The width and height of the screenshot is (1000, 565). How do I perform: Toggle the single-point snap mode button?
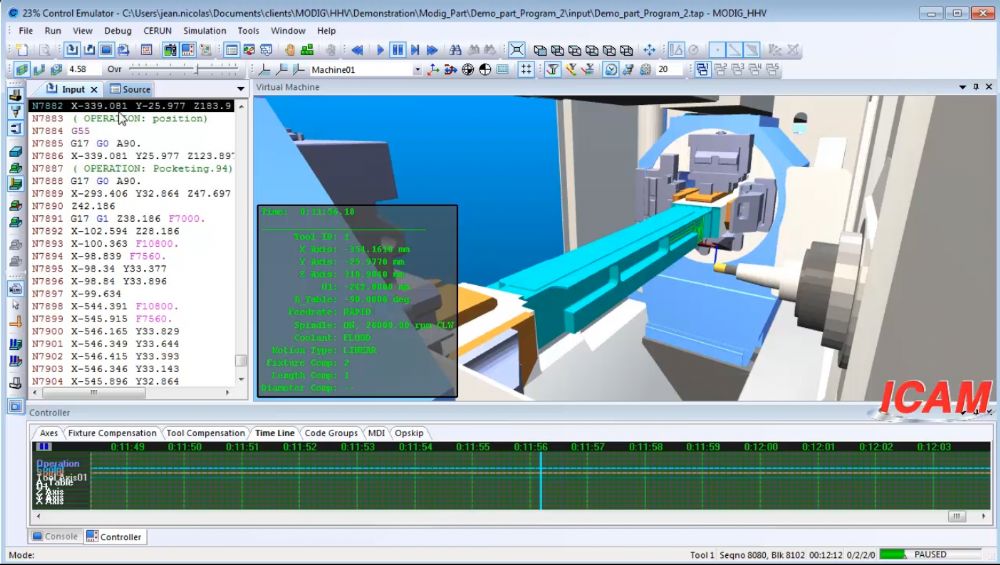717,50
